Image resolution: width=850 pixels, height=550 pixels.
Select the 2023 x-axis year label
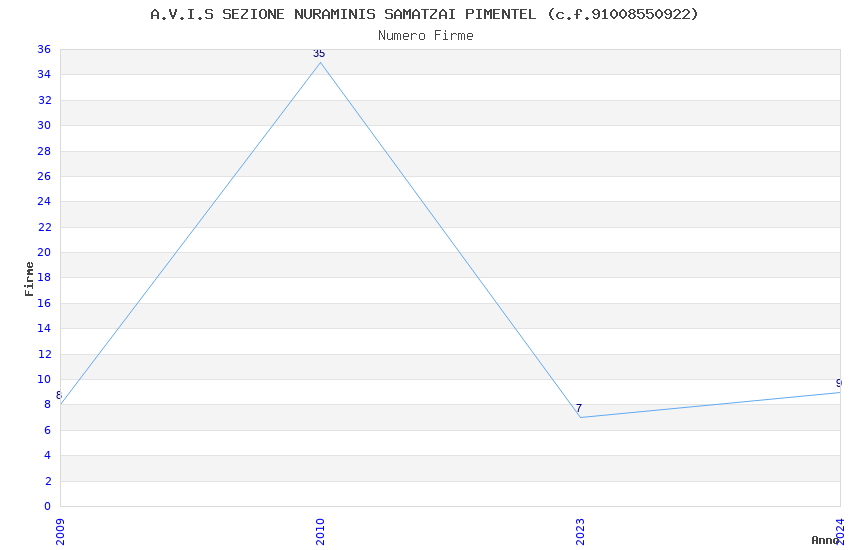tap(580, 532)
